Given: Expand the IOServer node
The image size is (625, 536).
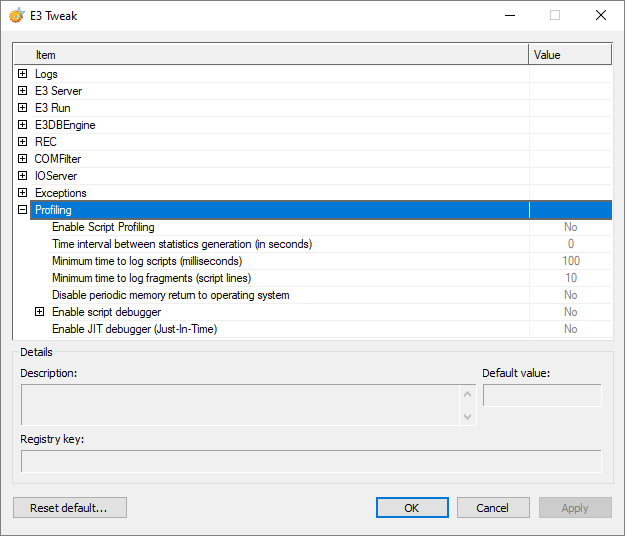Looking at the screenshot, I should pyautogui.click(x=23, y=176).
